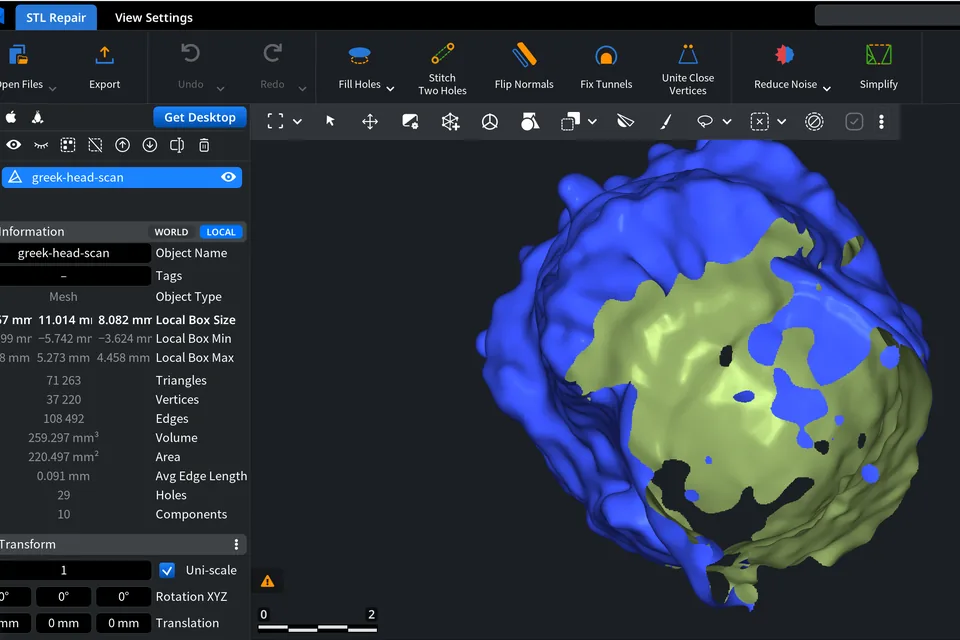The width and height of the screenshot is (960, 640).
Task: Select the Unite Close Vertices tool
Action: tap(688, 69)
